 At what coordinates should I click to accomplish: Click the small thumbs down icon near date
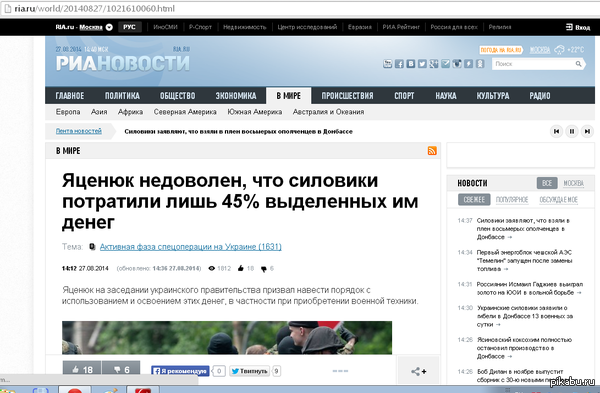(x=264, y=269)
